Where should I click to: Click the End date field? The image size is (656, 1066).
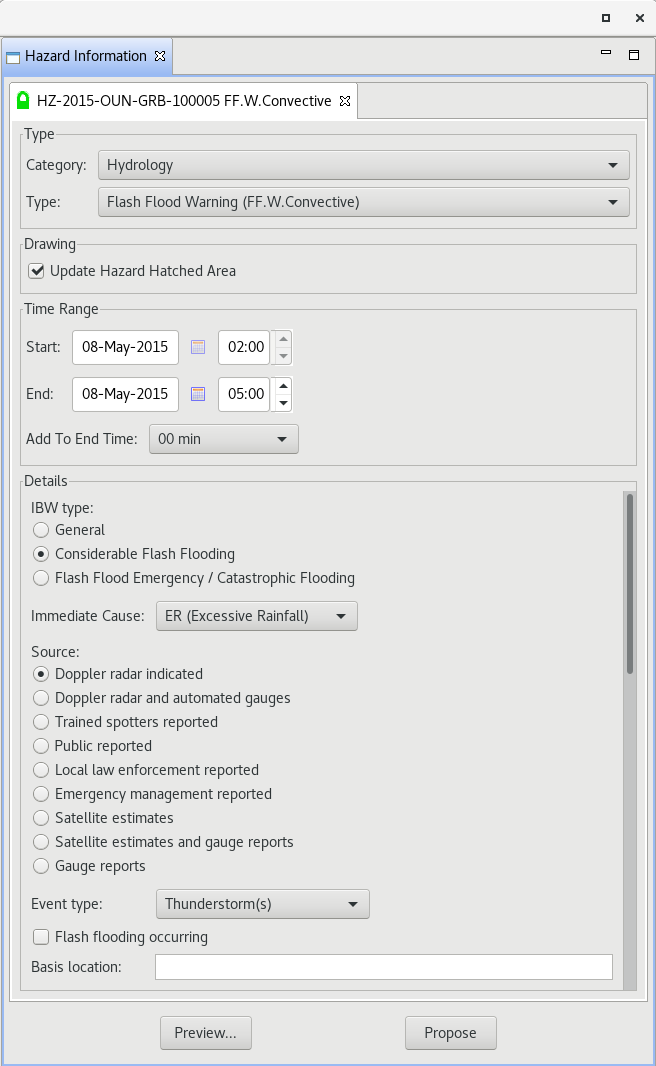[125, 394]
